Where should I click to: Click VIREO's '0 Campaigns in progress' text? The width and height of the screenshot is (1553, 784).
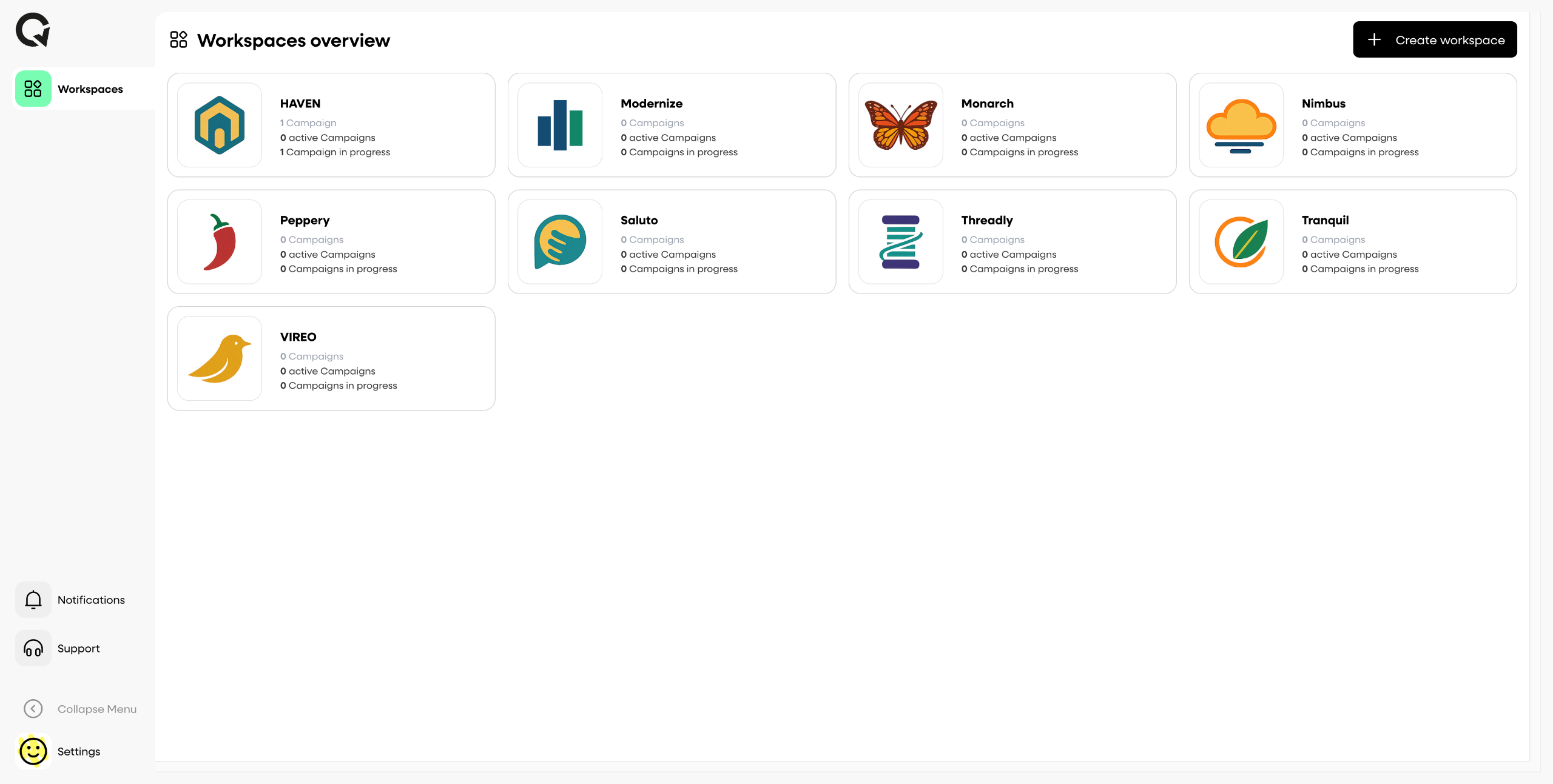[339, 386]
